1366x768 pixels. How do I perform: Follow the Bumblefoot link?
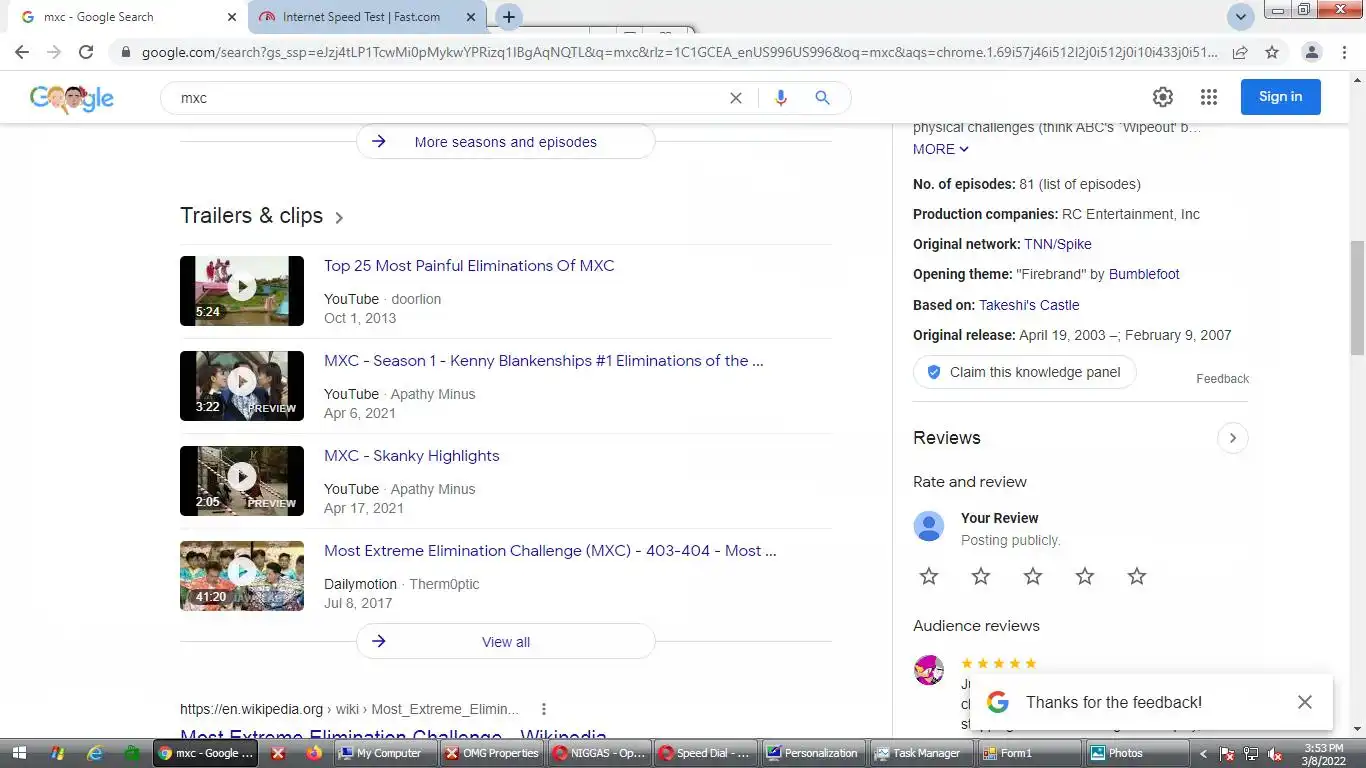coord(1144,274)
